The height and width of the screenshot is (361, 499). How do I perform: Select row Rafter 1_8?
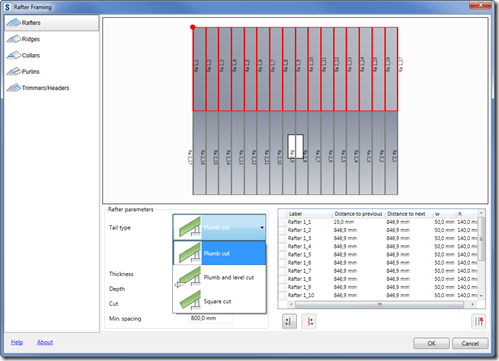[x=378, y=279]
